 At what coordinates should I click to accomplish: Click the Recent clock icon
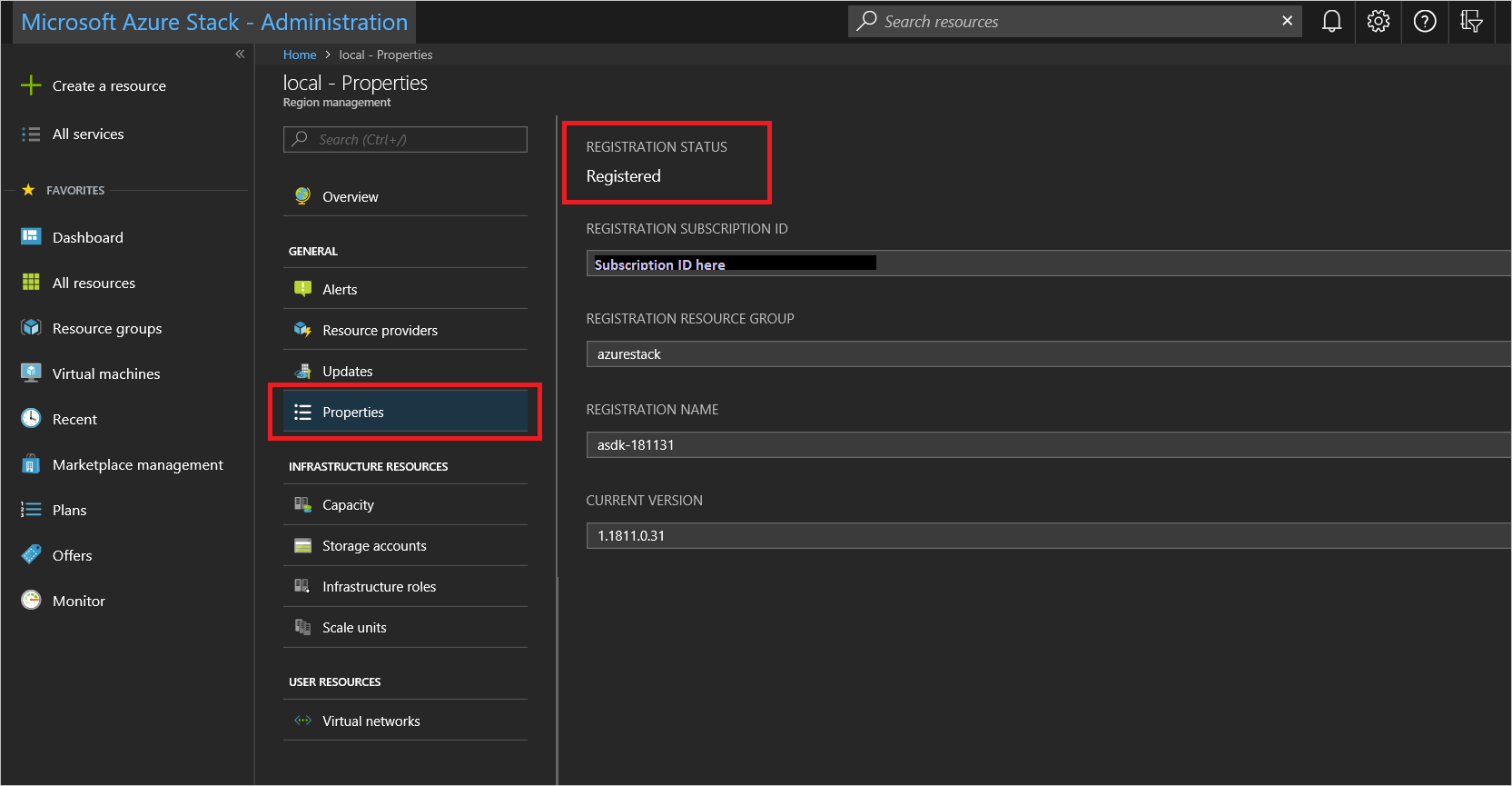[x=31, y=419]
